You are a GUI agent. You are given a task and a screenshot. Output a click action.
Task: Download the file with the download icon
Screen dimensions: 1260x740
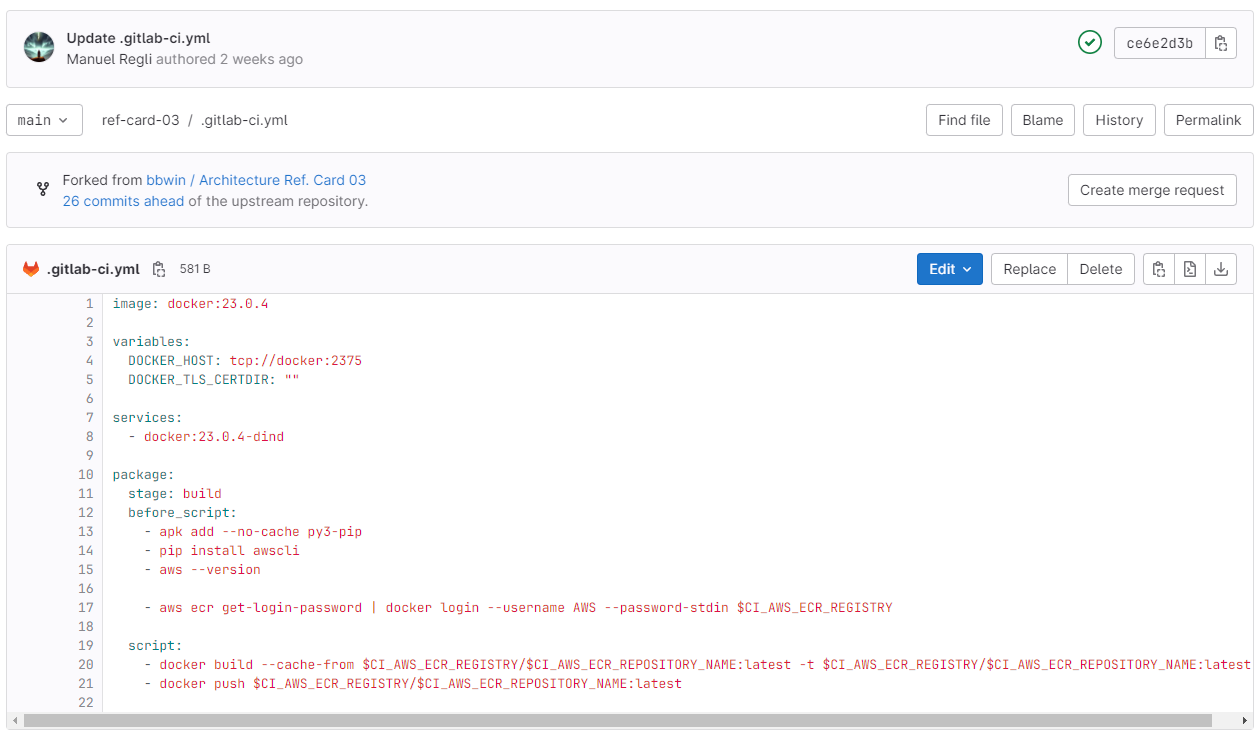pyautogui.click(x=1221, y=269)
